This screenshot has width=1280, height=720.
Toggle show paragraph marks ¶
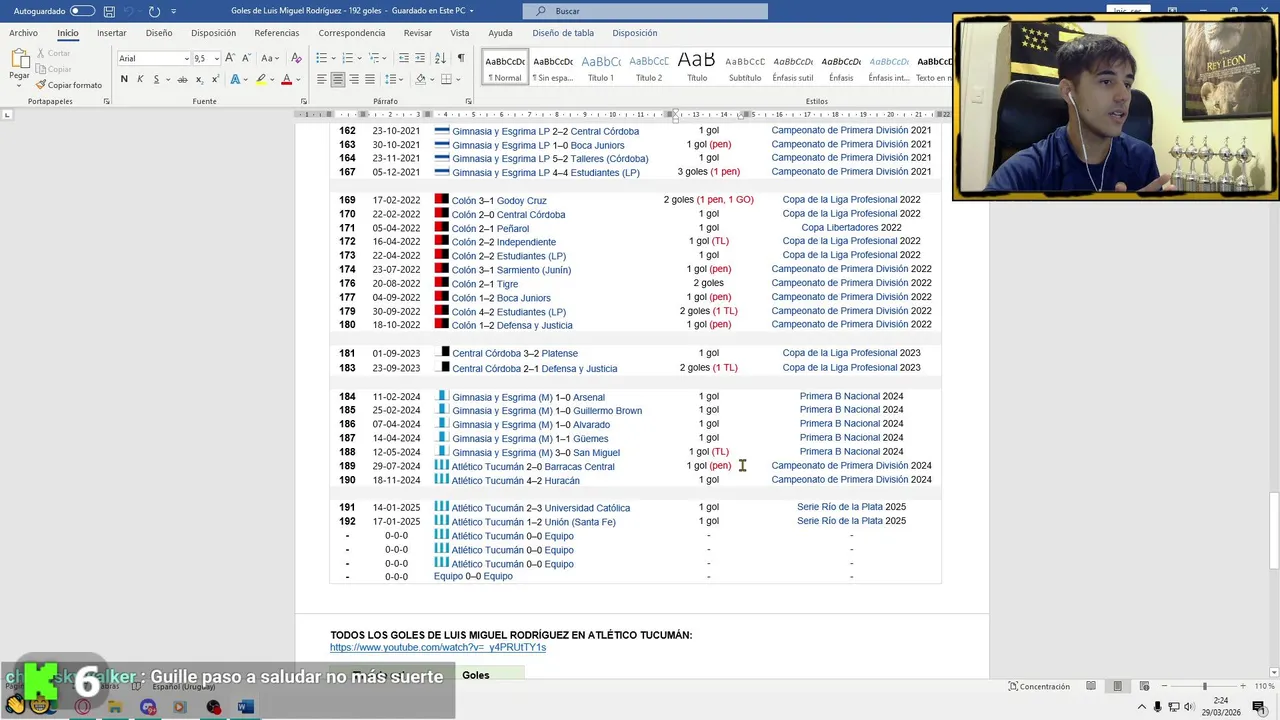461,58
